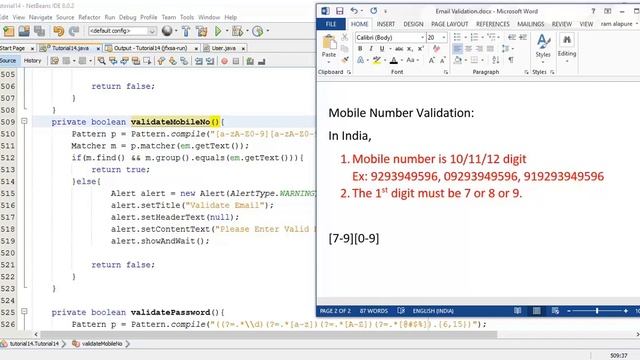The width and height of the screenshot is (640, 360).
Task: Click the History view button in editor
Action: [x=33, y=61]
